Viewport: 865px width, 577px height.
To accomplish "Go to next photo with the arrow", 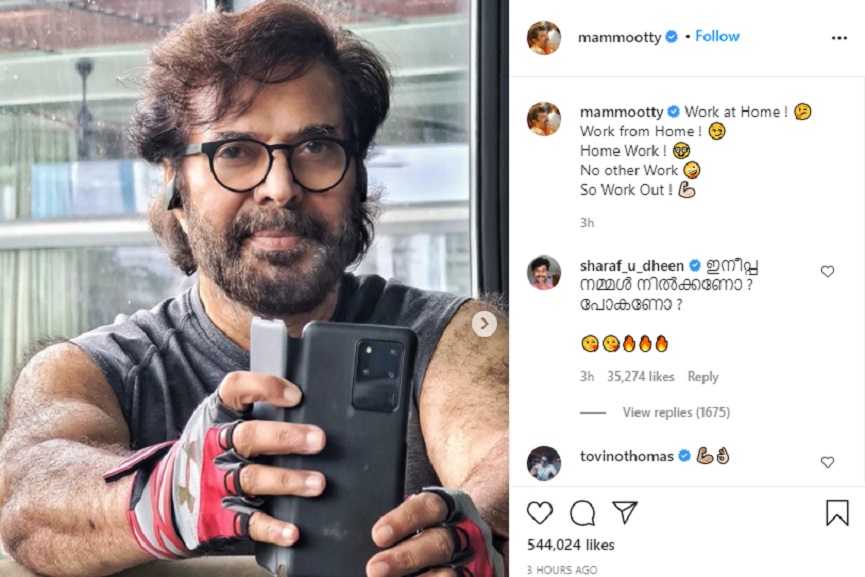I will [484, 324].
